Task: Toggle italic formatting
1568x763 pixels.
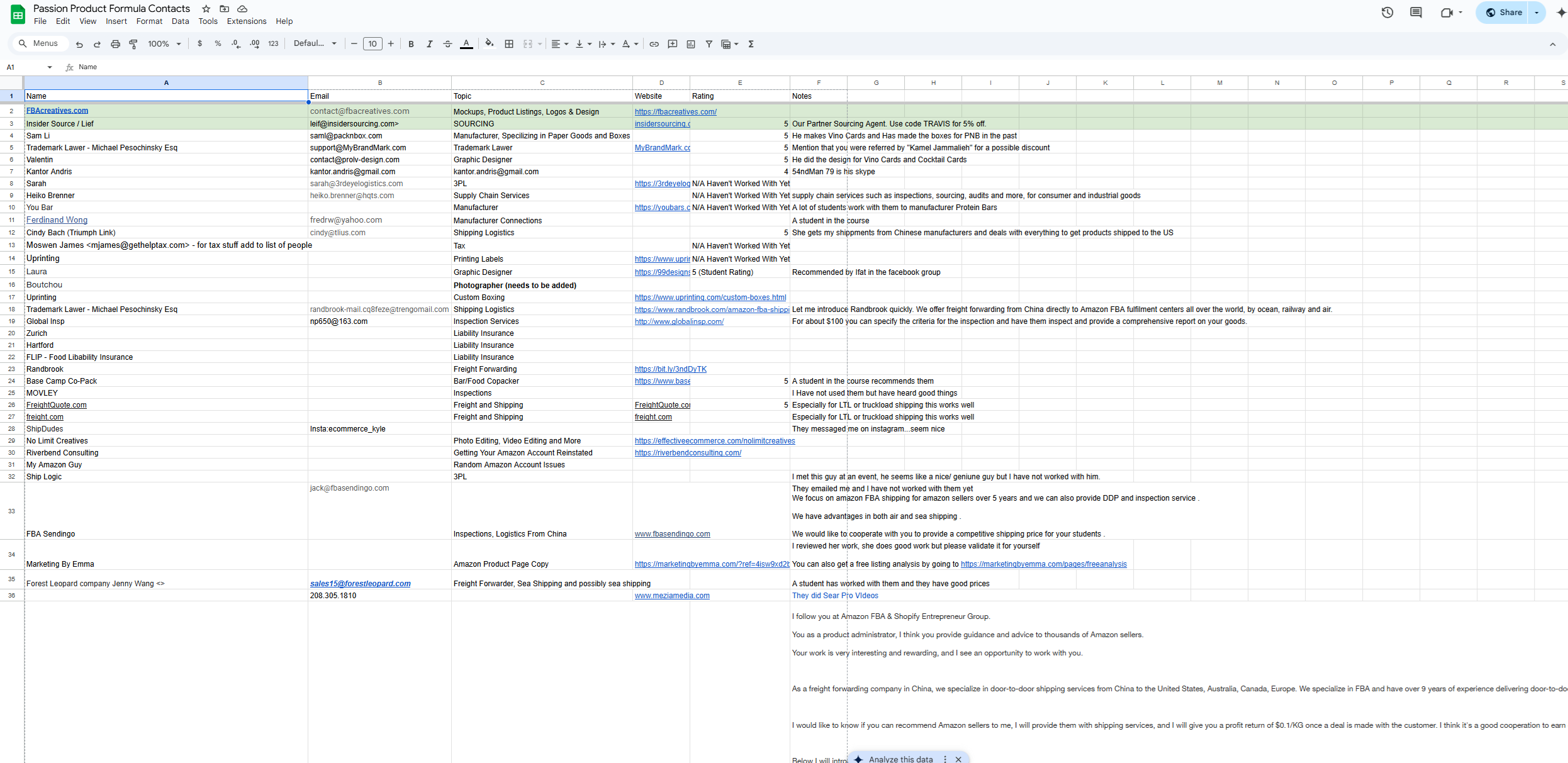Action: click(429, 44)
